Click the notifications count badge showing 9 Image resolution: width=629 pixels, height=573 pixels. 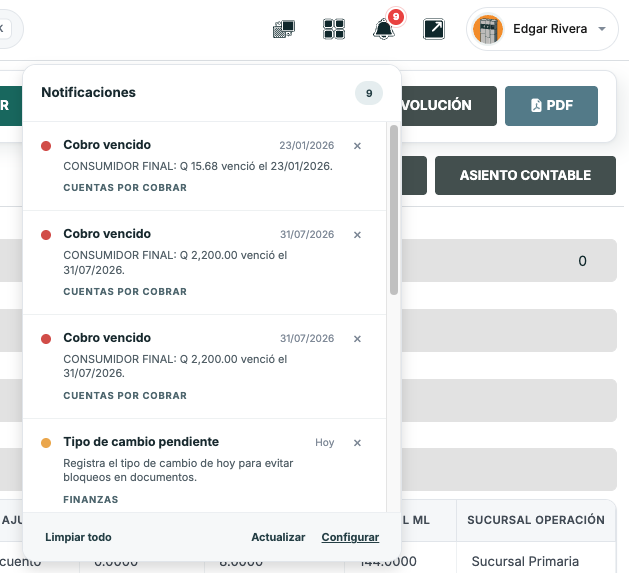(369, 93)
